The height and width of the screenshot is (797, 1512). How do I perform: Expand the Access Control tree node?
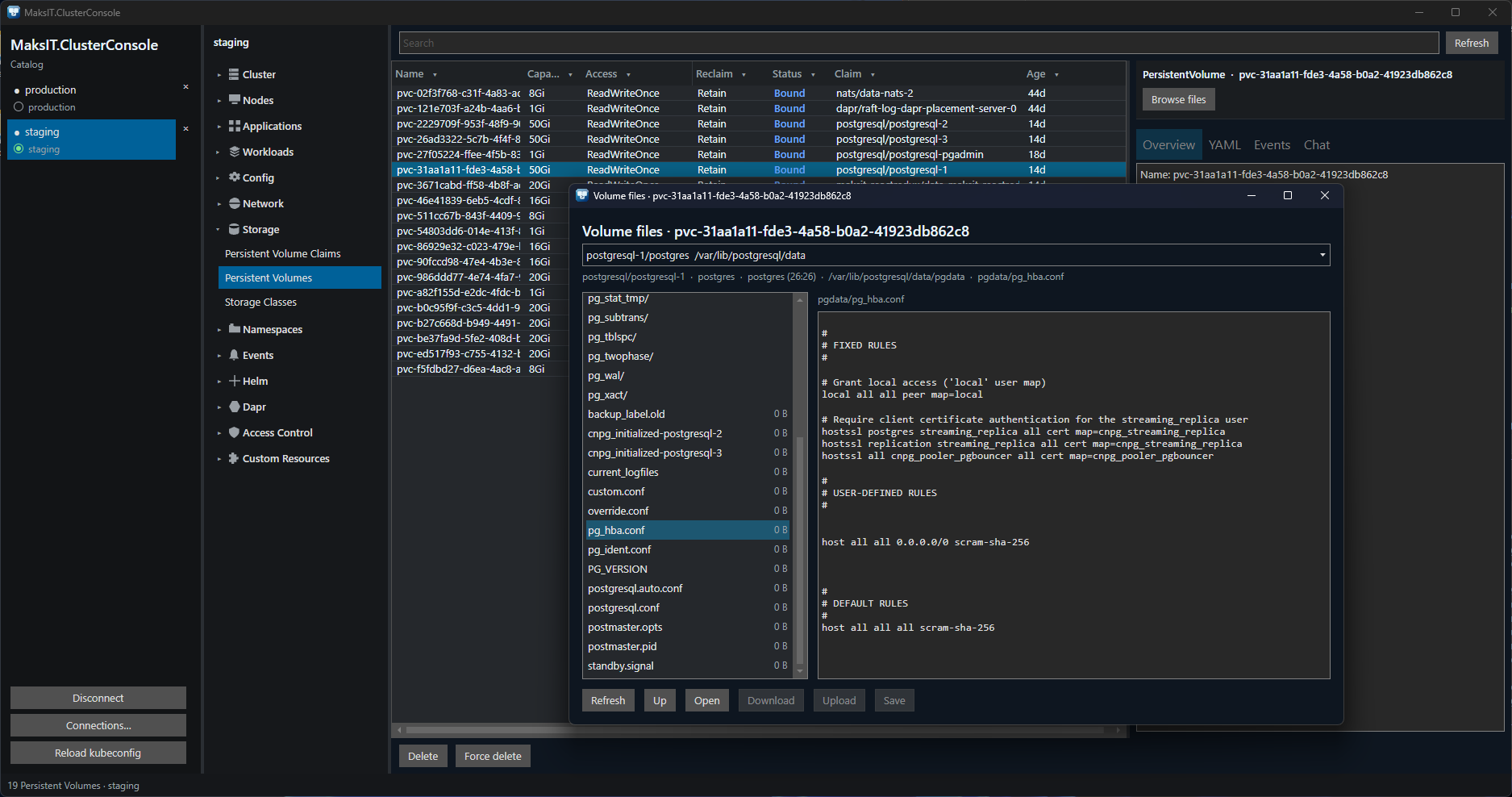tap(219, 433)
